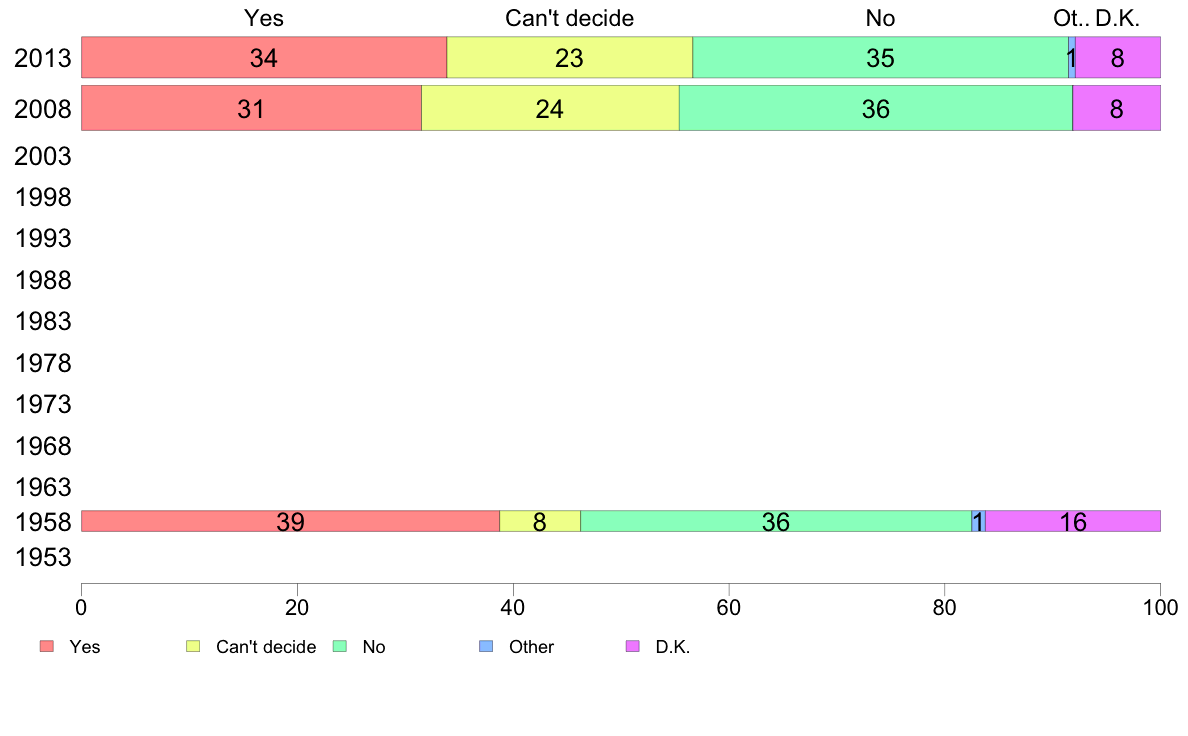This screenshot has width=1188, height=736.
Task: Select the 2008 D.K. segment showing 8
Action: pyautogui.click(x=1117, y=108)
